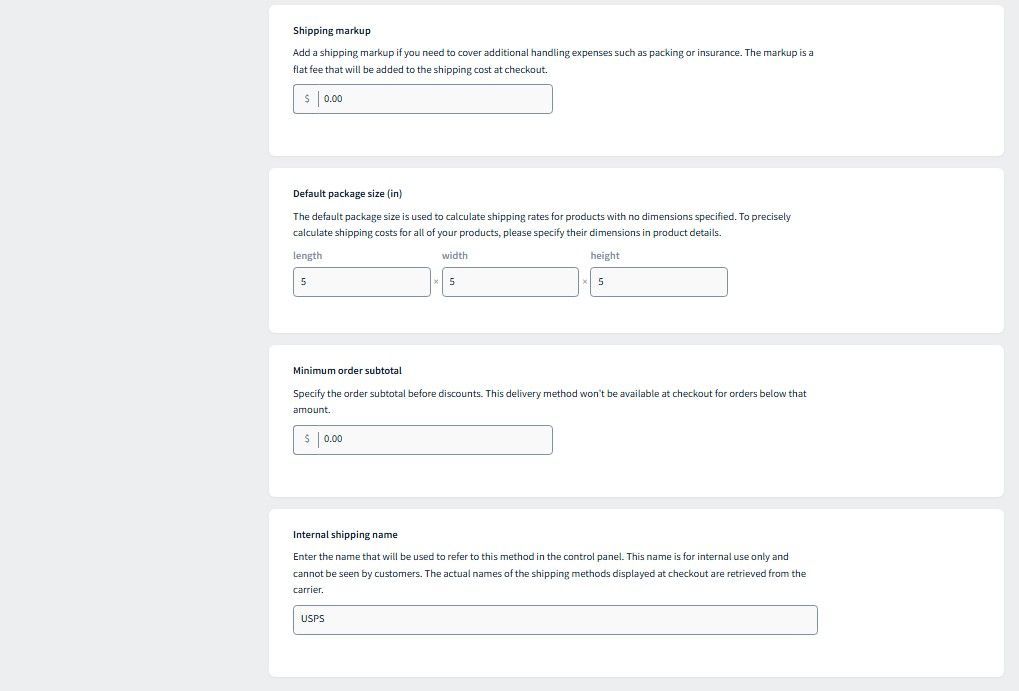
Task: Focus the width input box
Action: (x=510, y=282)
